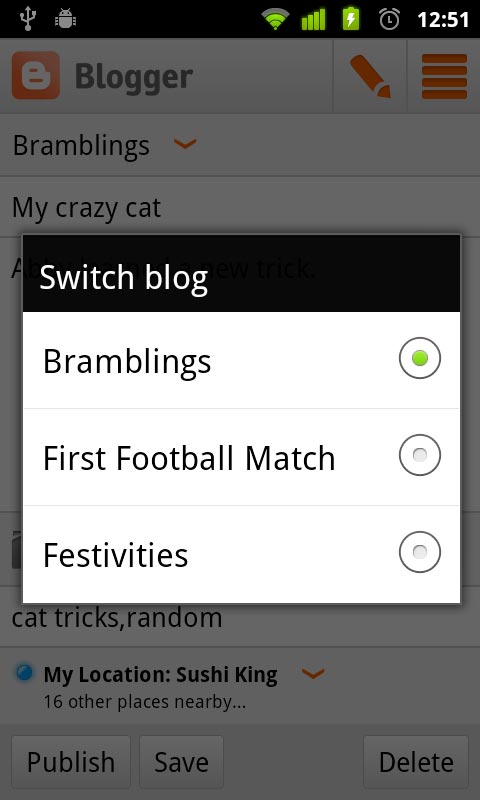Check the Wi-Fi signal icon
The height and width of the screenshot is (800, 480).
point(275,19)
